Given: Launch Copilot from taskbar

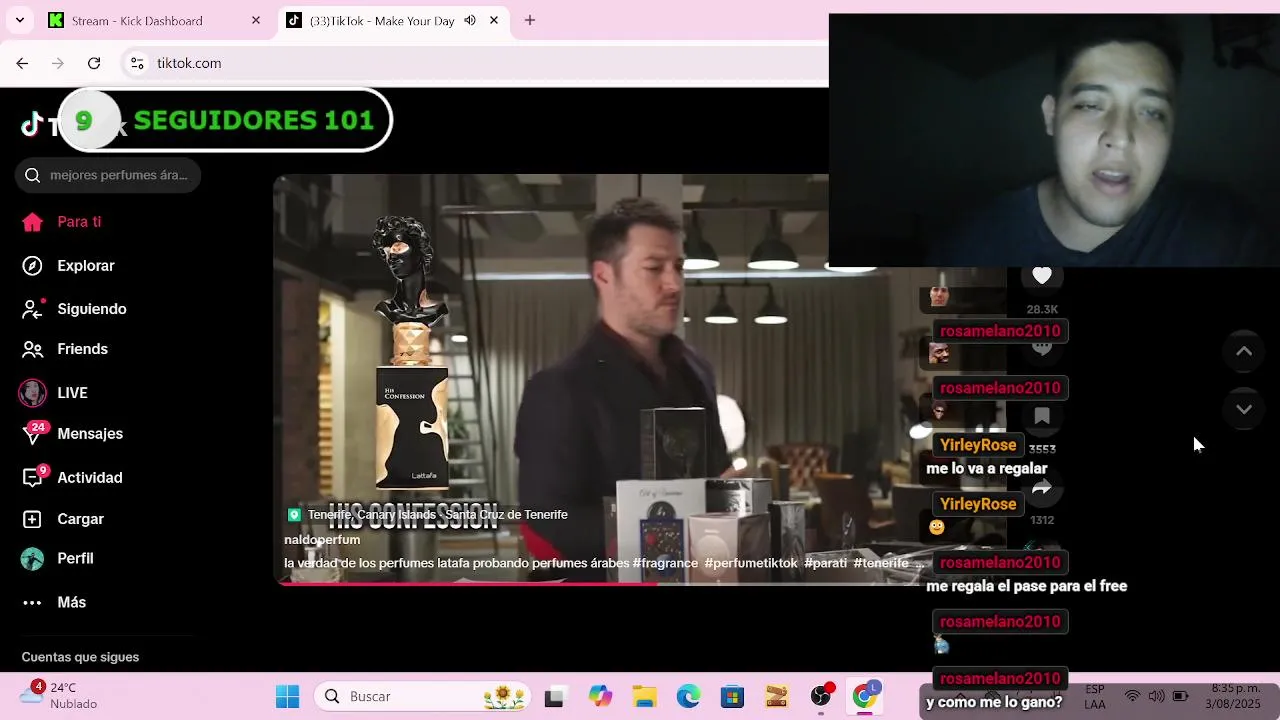Looking at the screenshot, I should coord(600,697).
